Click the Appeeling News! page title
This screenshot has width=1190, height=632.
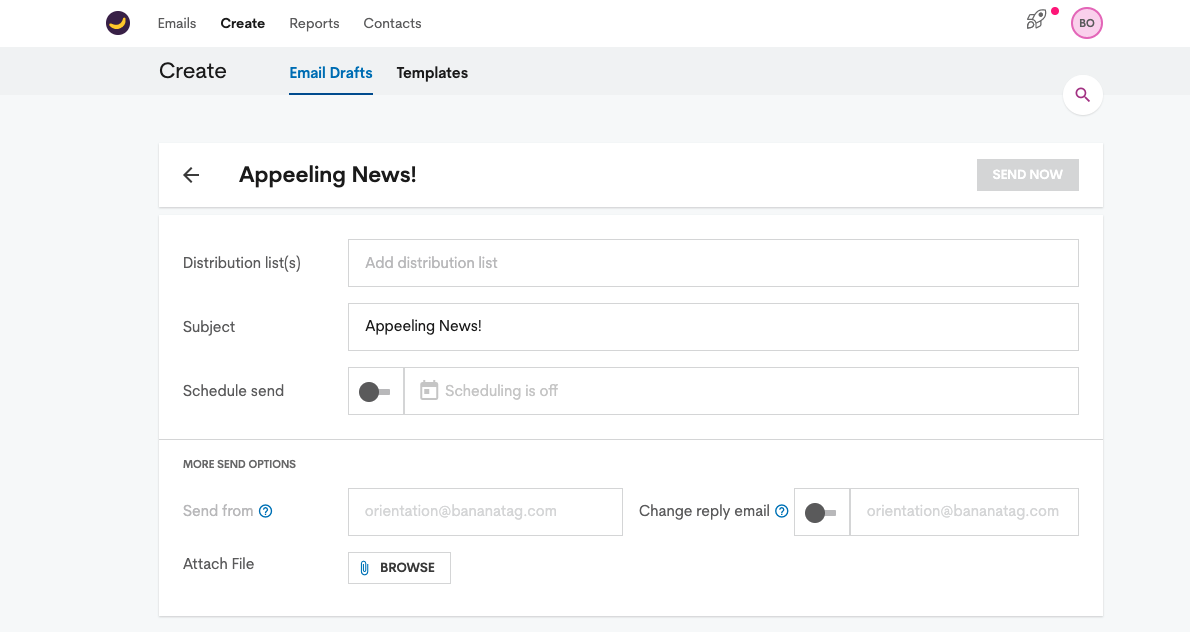(x=328, y=175)
